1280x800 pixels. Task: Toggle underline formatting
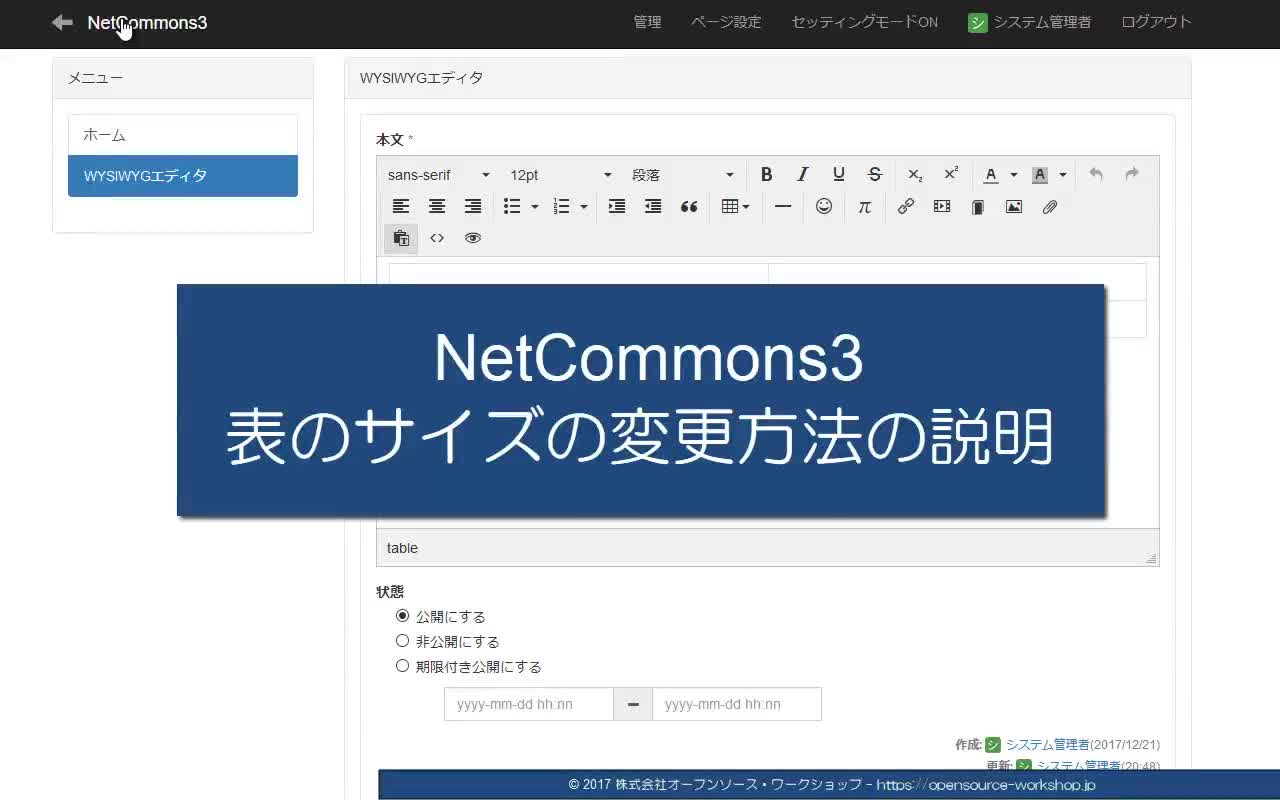point(838,174)
